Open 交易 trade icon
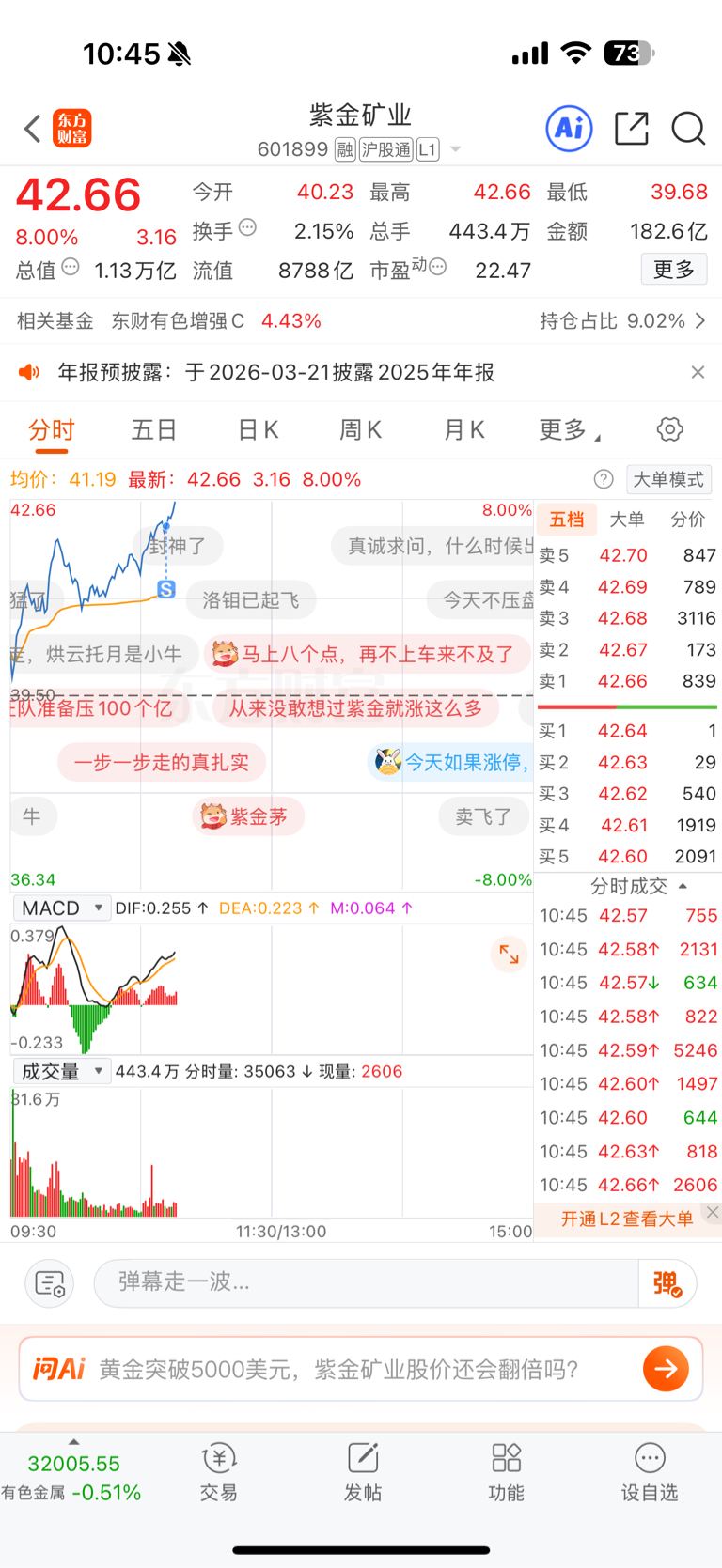The image size is (722, 1568). [x=219, y=1472]
